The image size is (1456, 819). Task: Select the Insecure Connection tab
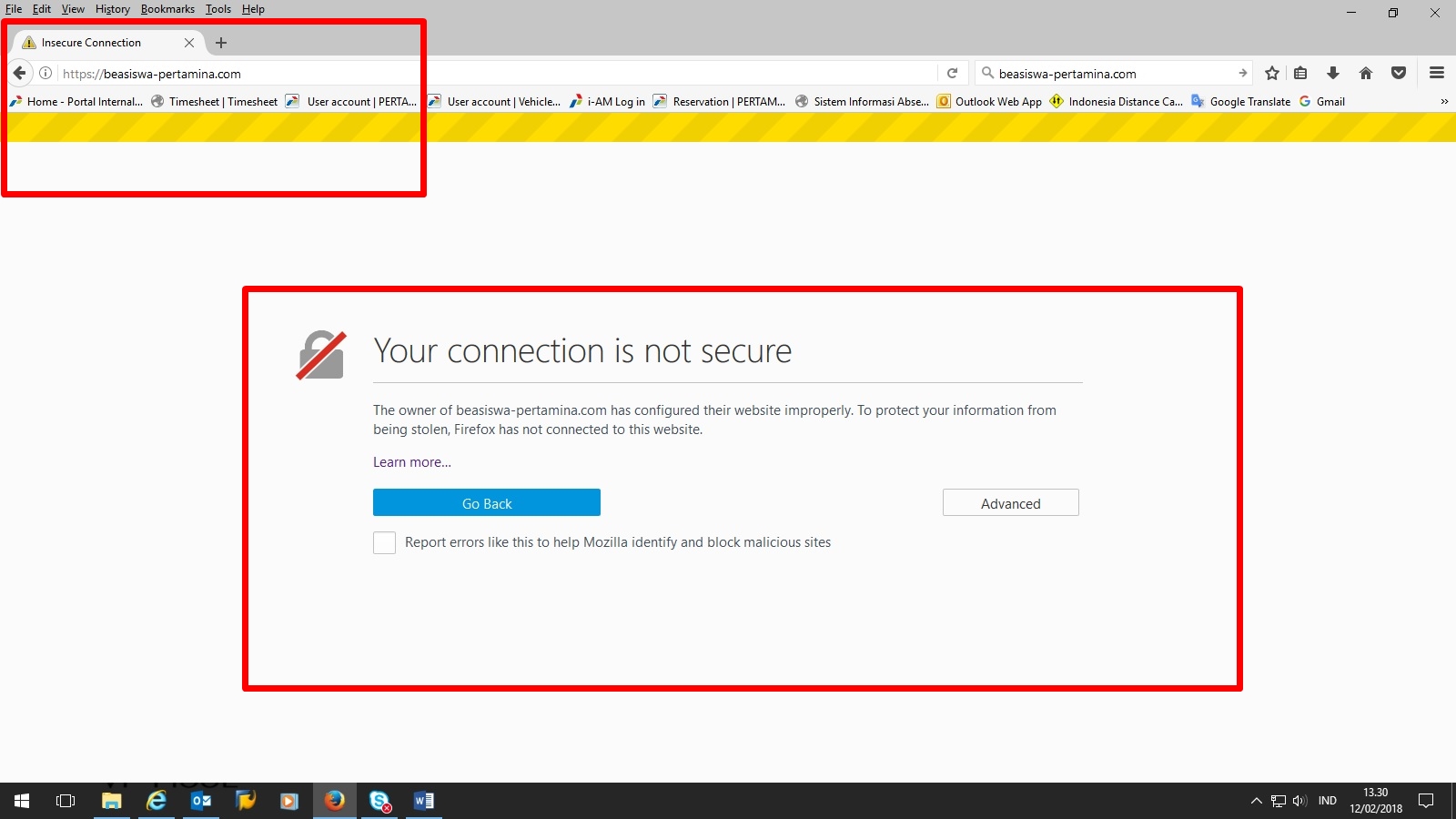pyautogui.click(x=108, y=43)
